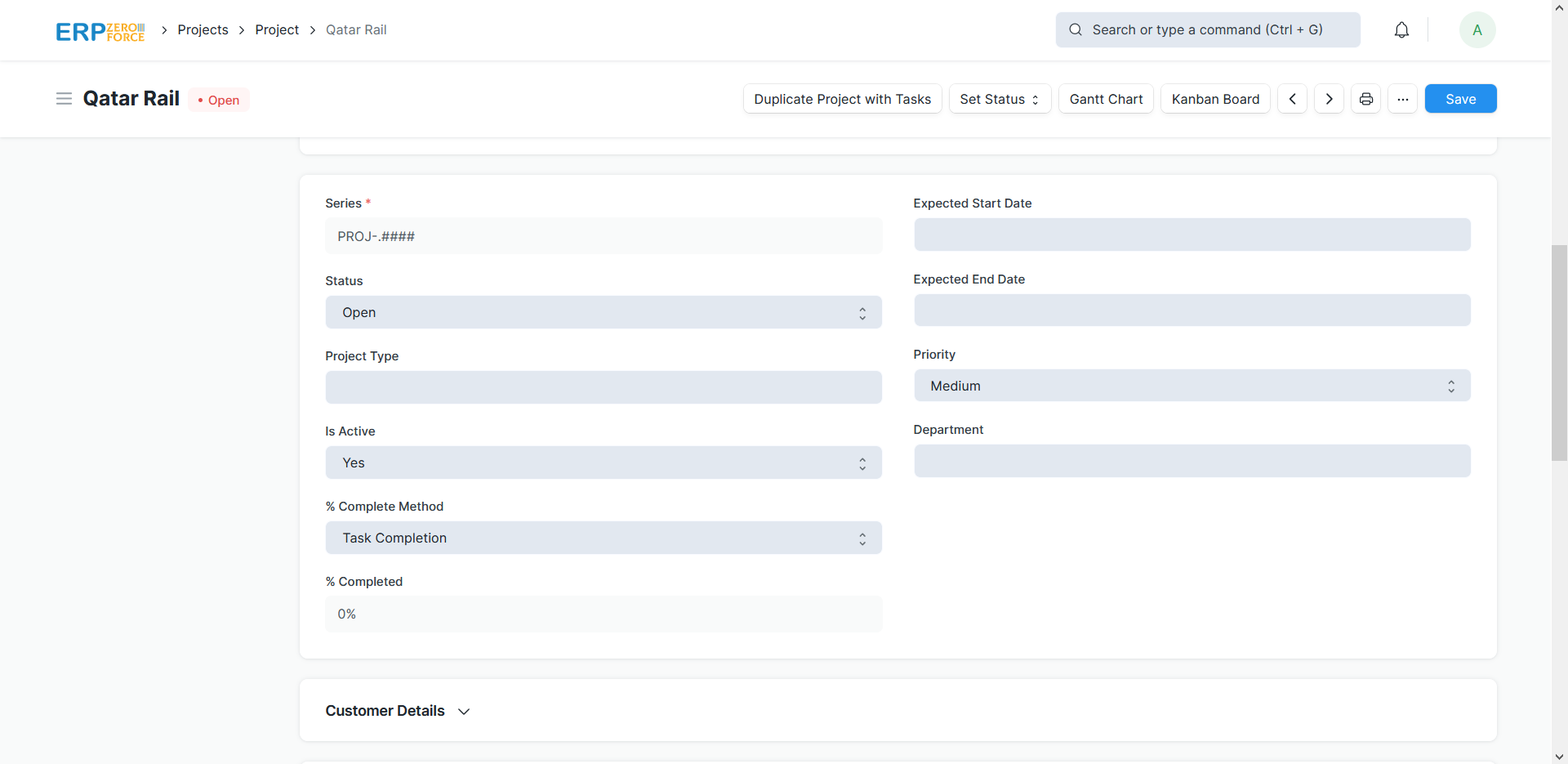Click the PROJ-.#### series value
1568x764 pixels.
tap(376, 236)
